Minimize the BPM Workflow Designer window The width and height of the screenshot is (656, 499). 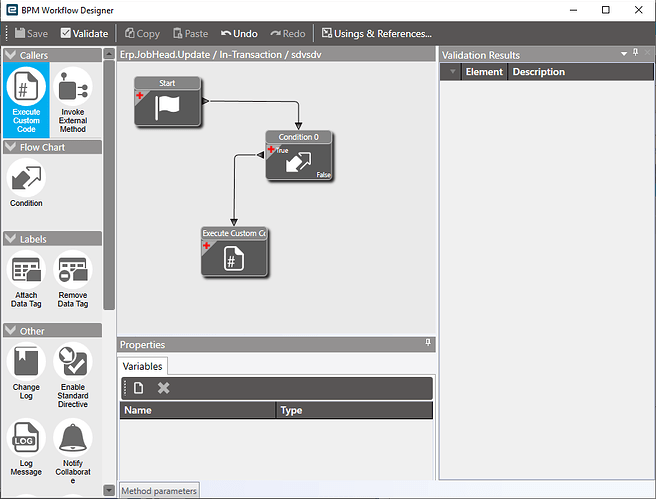(x=573, y=10)
